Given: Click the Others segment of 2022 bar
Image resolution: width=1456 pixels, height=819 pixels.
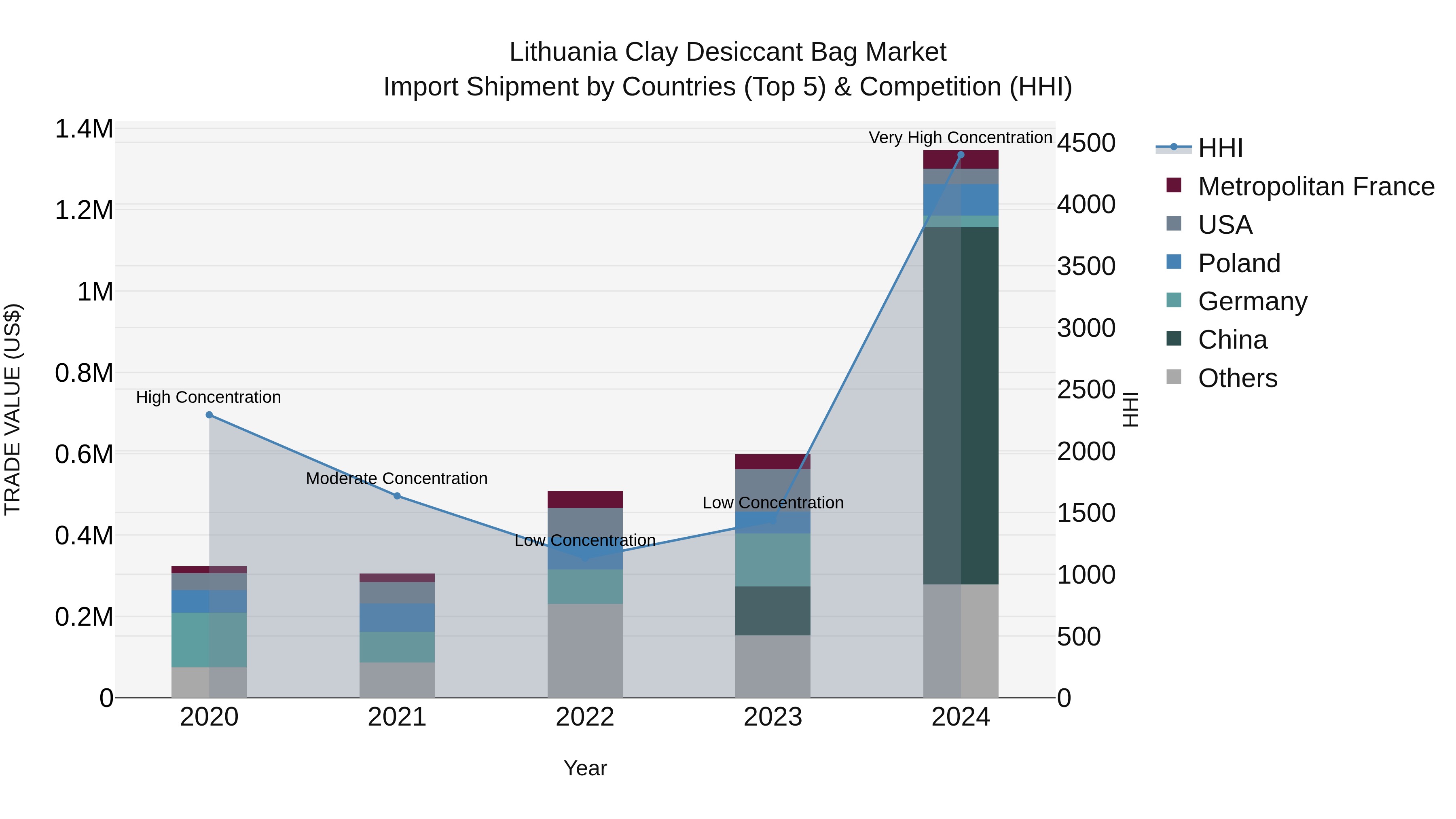Looking at the screenshot, I should click(585, 651).
